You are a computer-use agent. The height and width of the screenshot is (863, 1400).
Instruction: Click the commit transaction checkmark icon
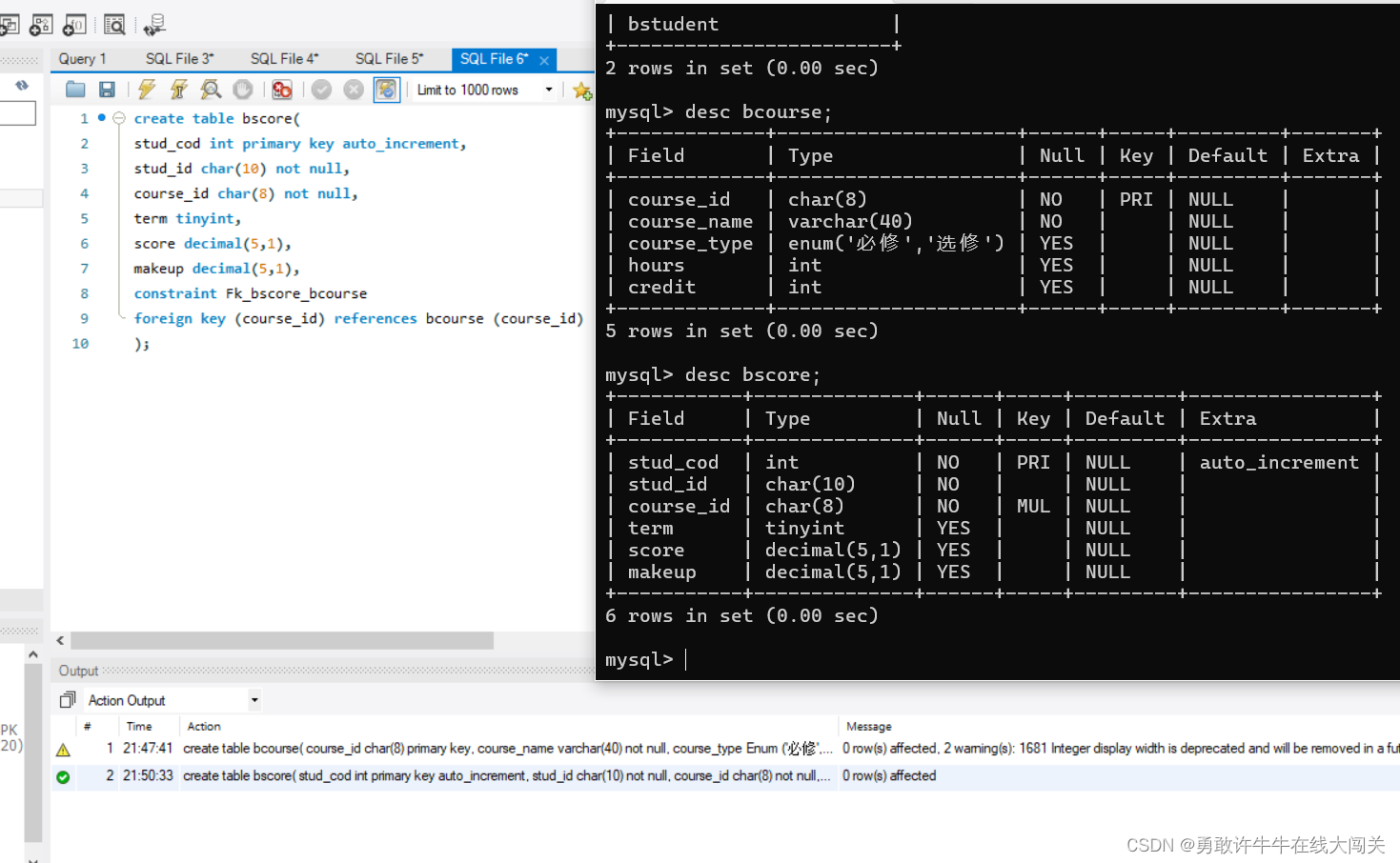coord(321,90)
